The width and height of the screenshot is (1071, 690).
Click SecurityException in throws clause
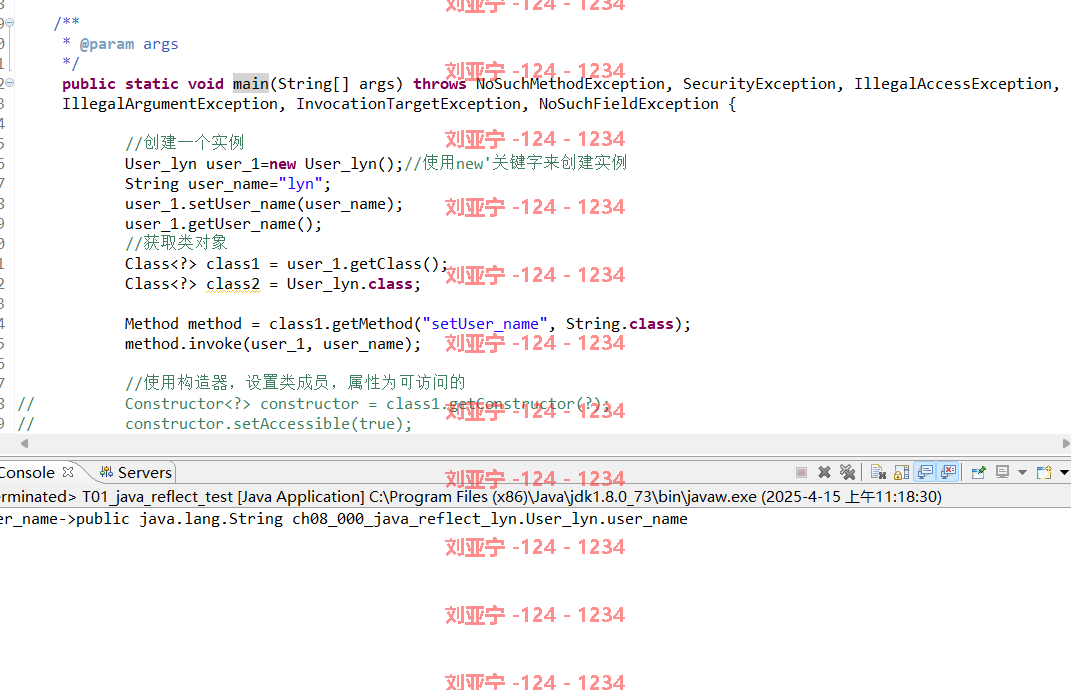click(759, 83)
